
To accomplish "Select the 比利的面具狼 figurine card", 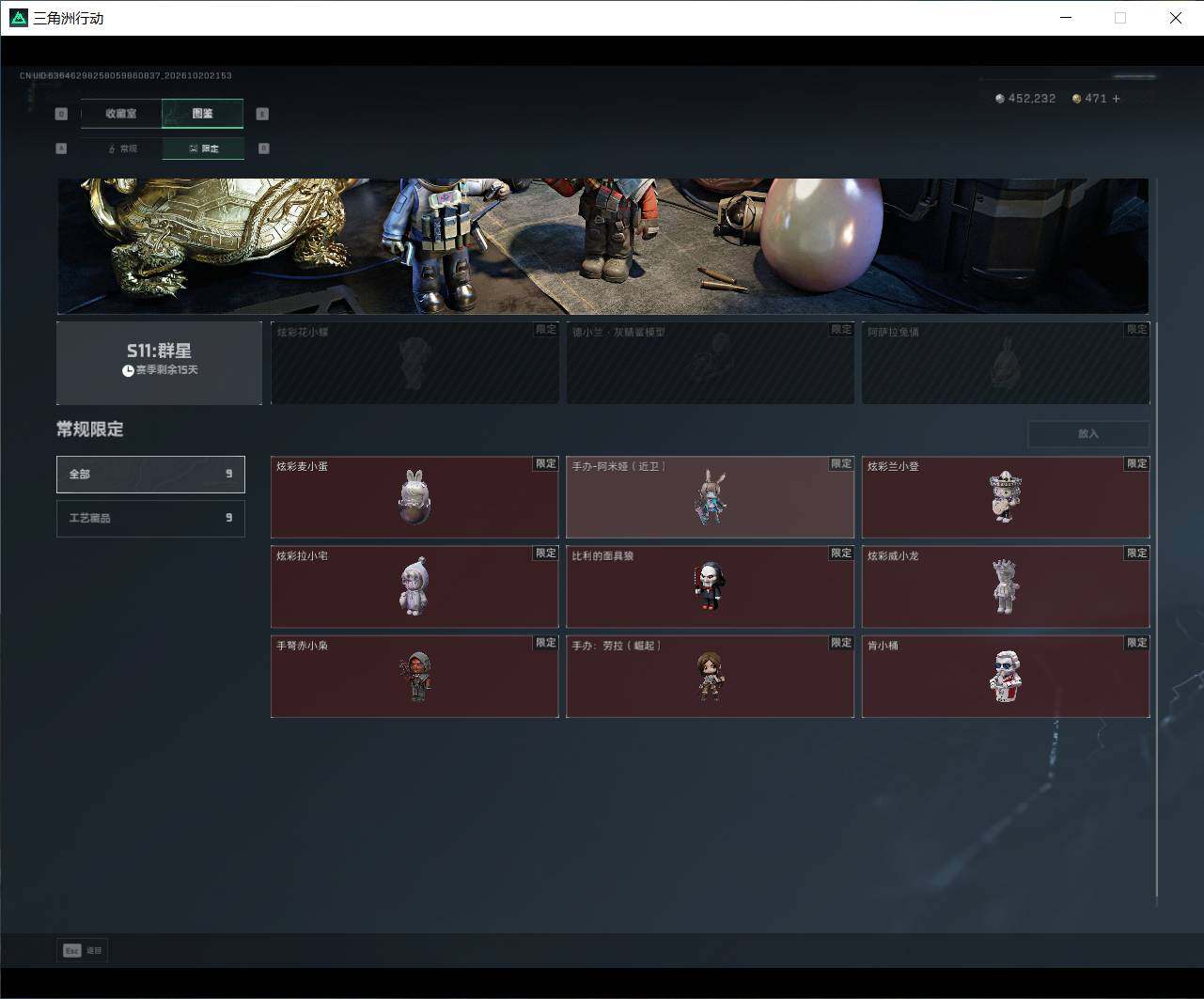I will pos(710,586).
